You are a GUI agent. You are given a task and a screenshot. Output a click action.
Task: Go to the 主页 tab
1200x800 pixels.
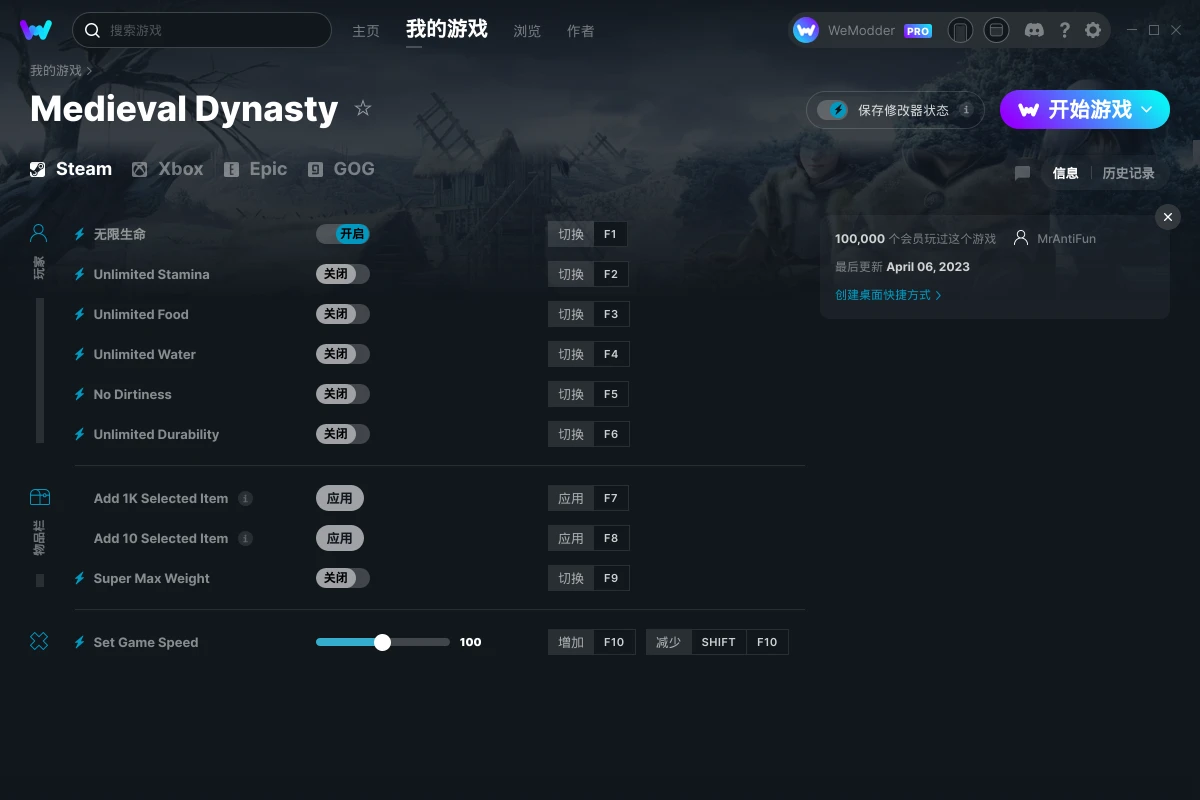pos(366,31)
